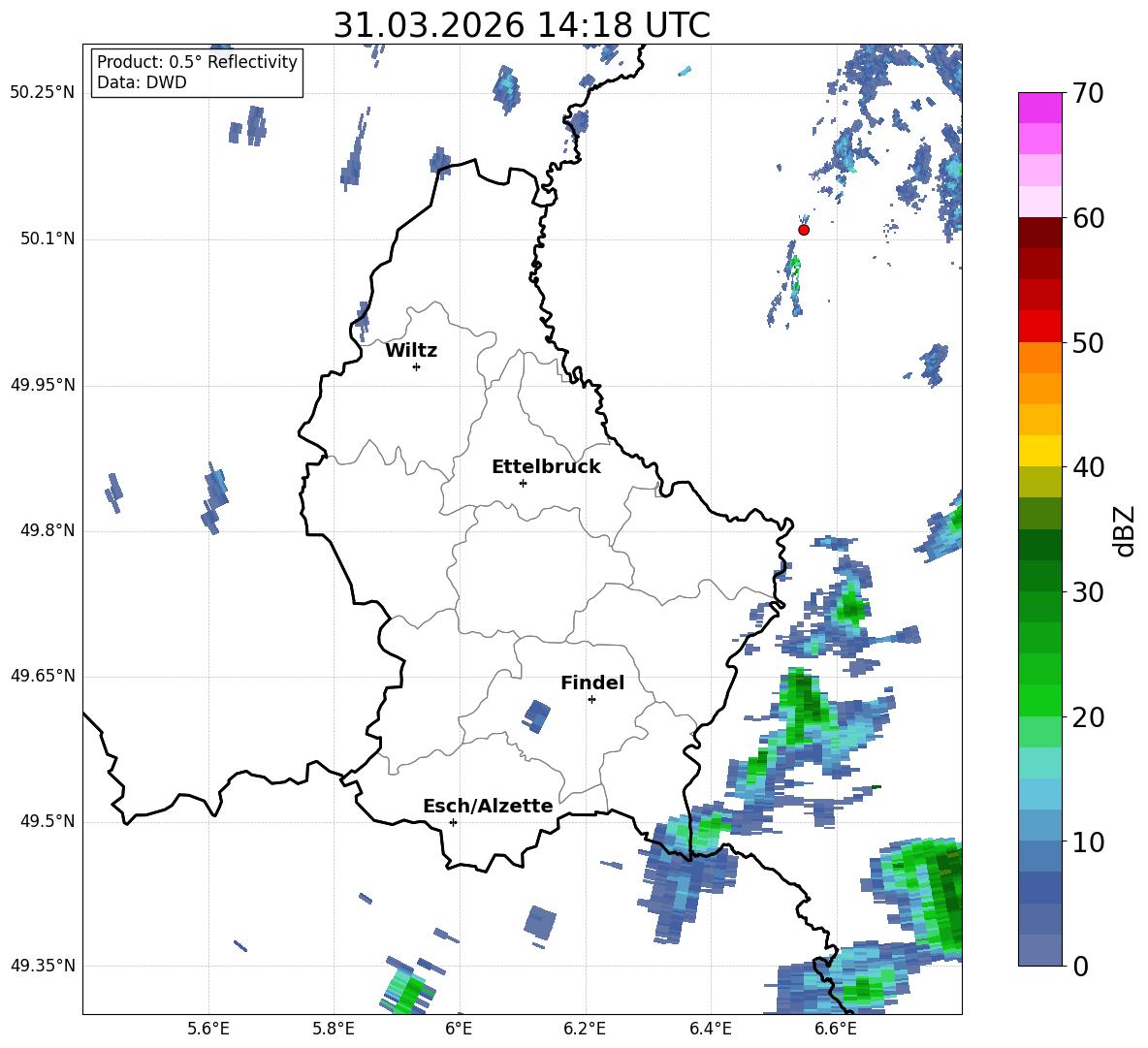Click the 49.5°N latitude label

pyautogui.click(x=48, y=821)
